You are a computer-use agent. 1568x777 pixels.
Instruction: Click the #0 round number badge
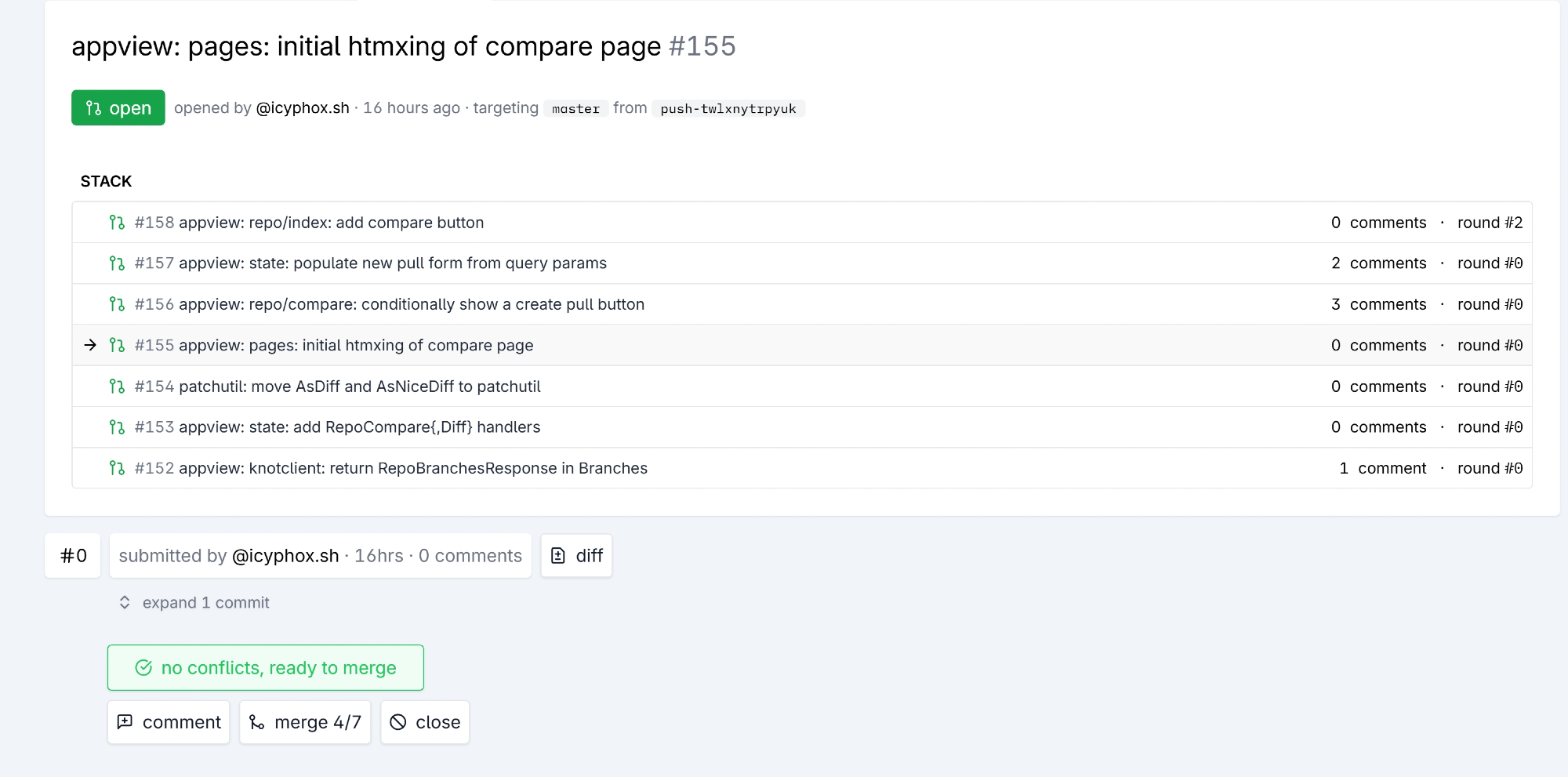[x=73, y=556]
